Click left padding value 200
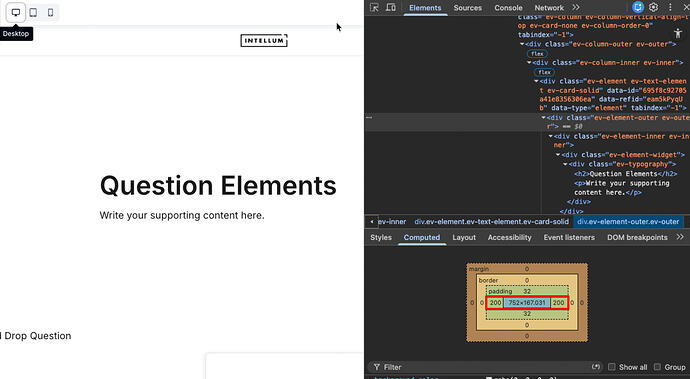This screenshot has width=690, height=379. click(495, 302)
